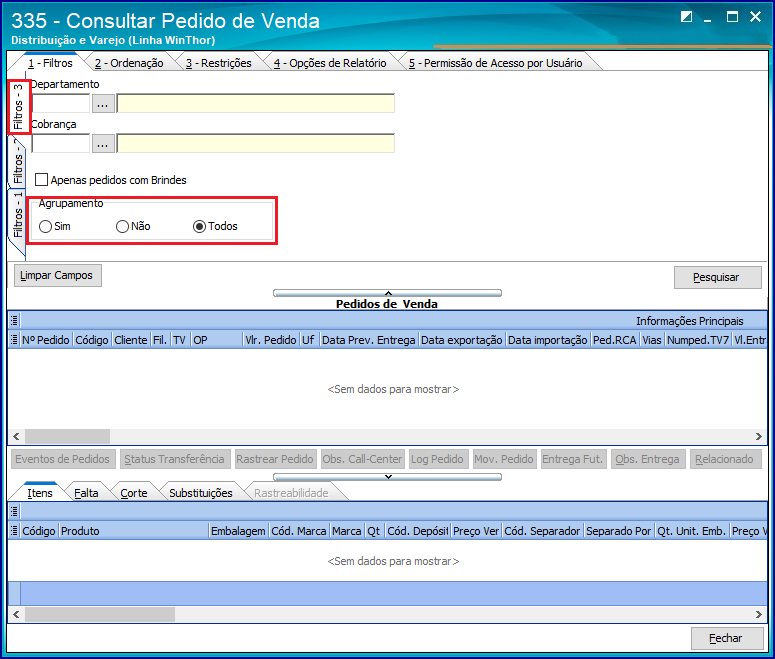Sort by Cliente column header

pos(131,340)
